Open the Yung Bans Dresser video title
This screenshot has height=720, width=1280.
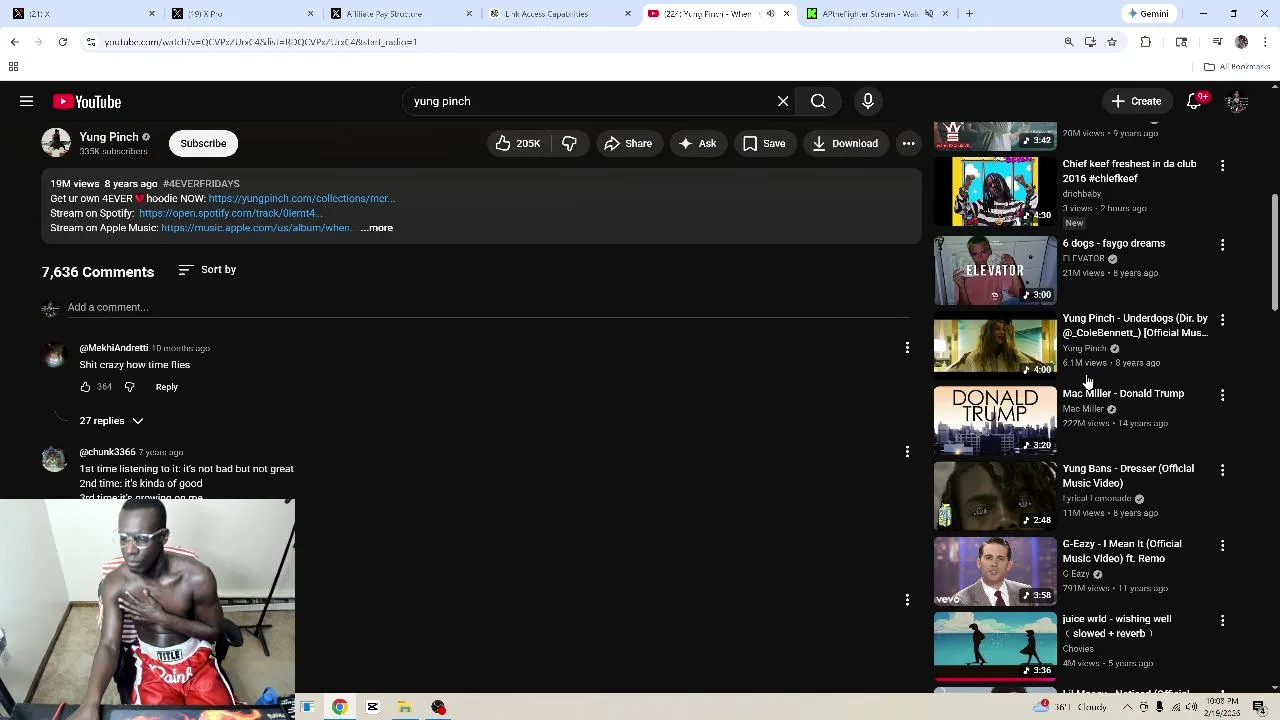1128,476
